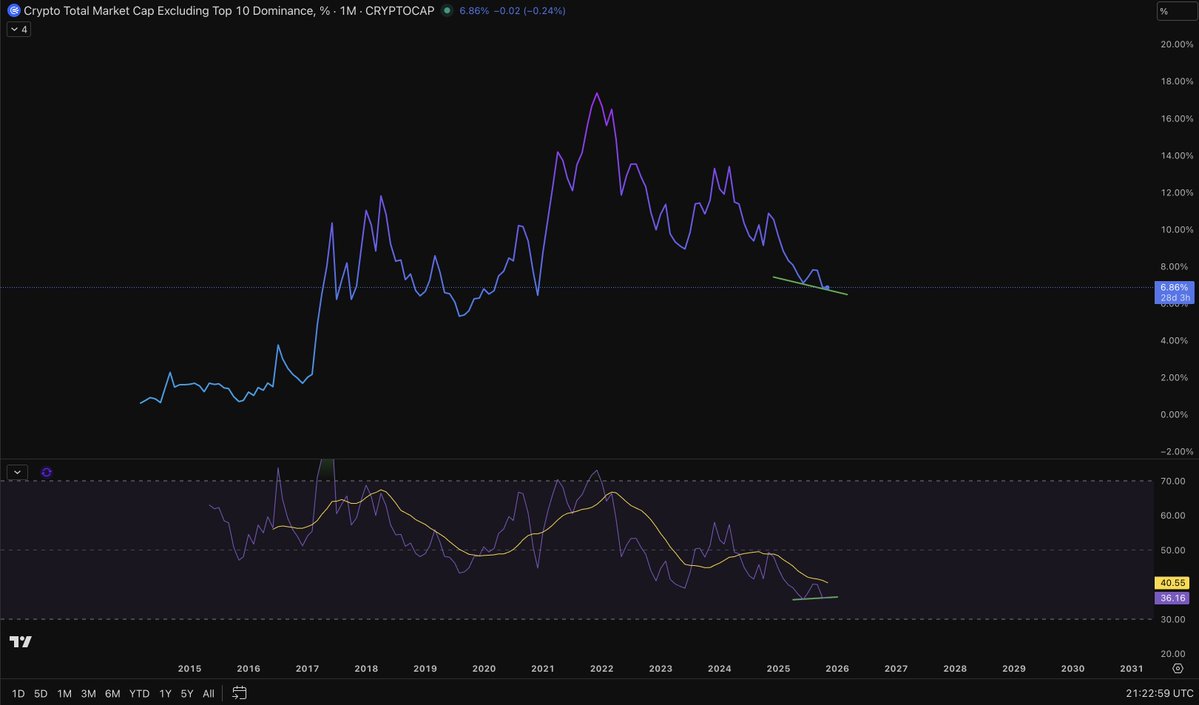Switch to the 1Y time range

(164, 692)
